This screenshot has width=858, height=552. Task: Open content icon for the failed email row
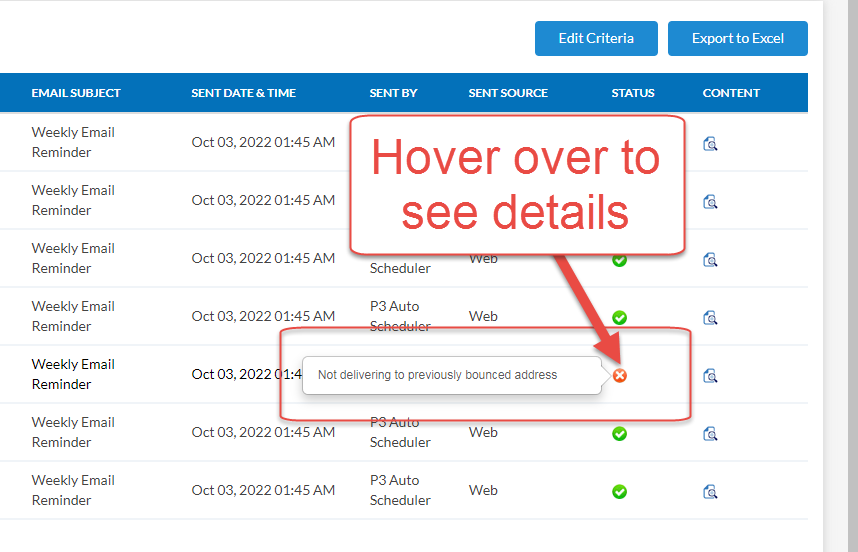pos(711,375)
